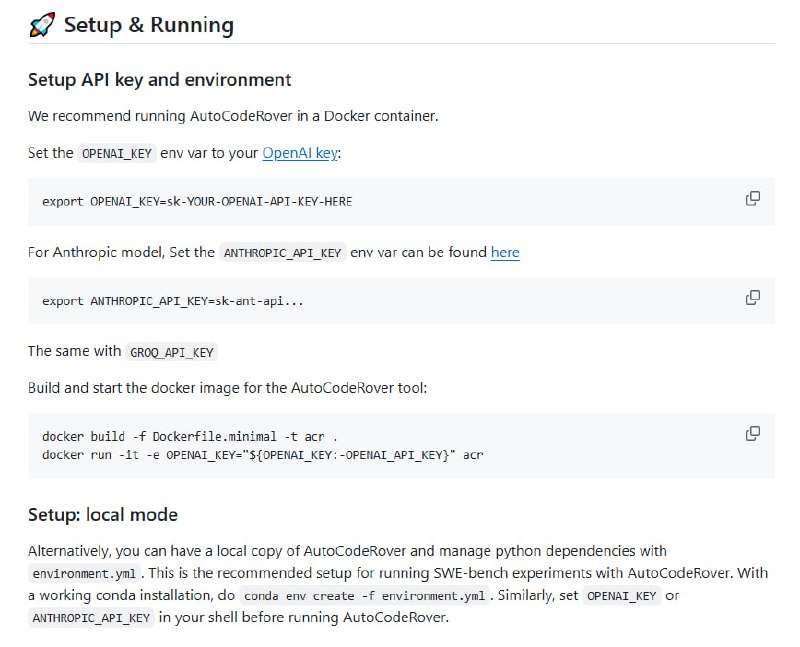This screenshot has width=800, height=647.
Task: Follow the 'here' link for Anthropic key
Action: 505,253
